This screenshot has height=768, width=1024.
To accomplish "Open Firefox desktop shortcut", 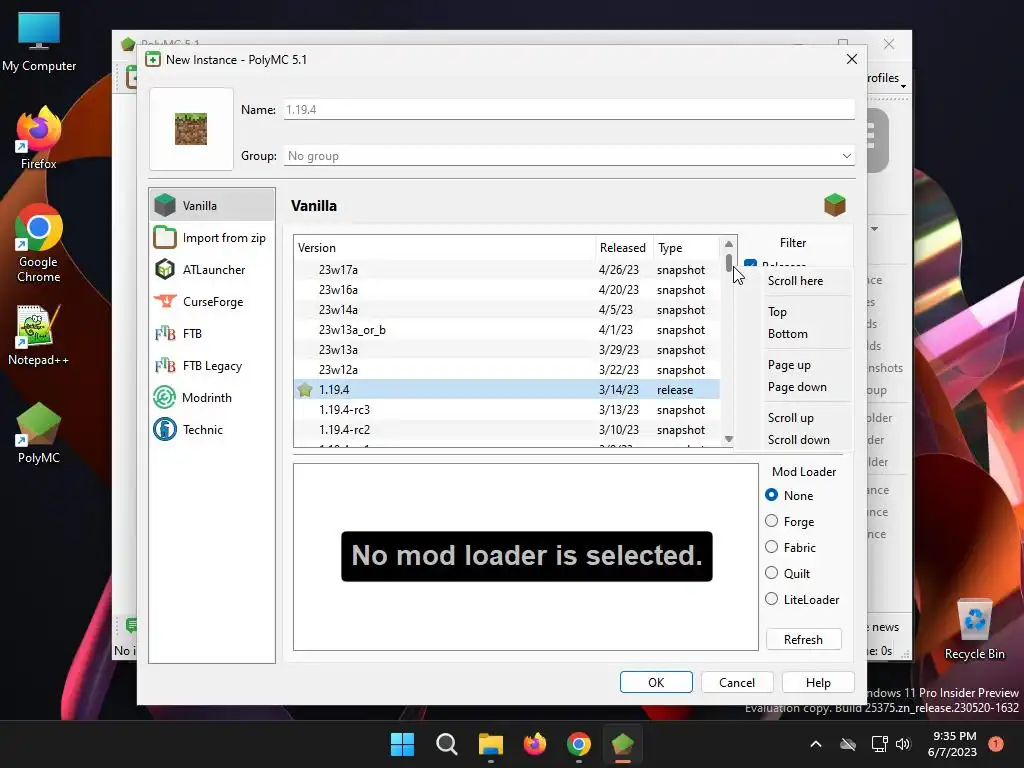I will [x=39, y=138].
